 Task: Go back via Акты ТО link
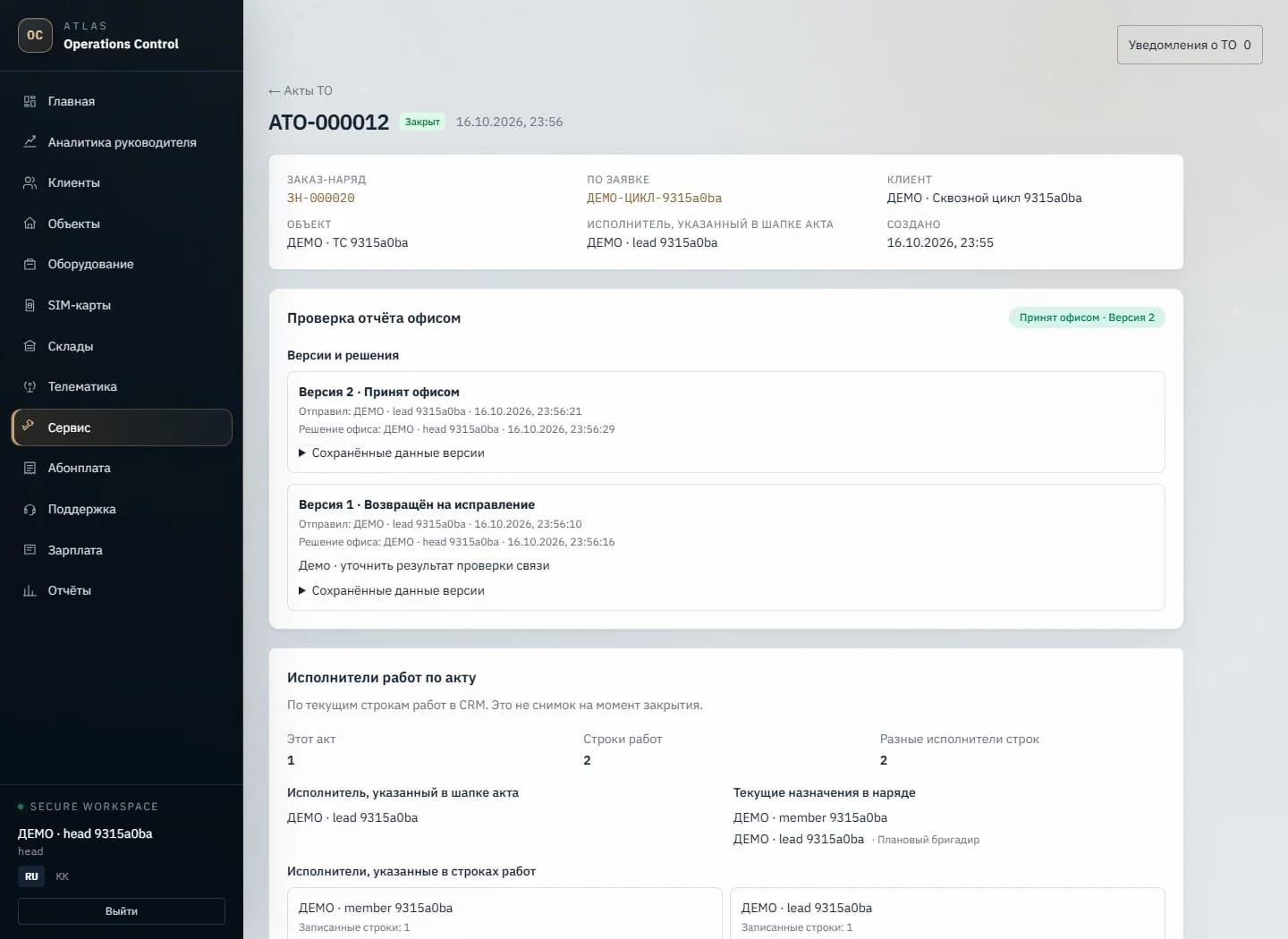301,90
